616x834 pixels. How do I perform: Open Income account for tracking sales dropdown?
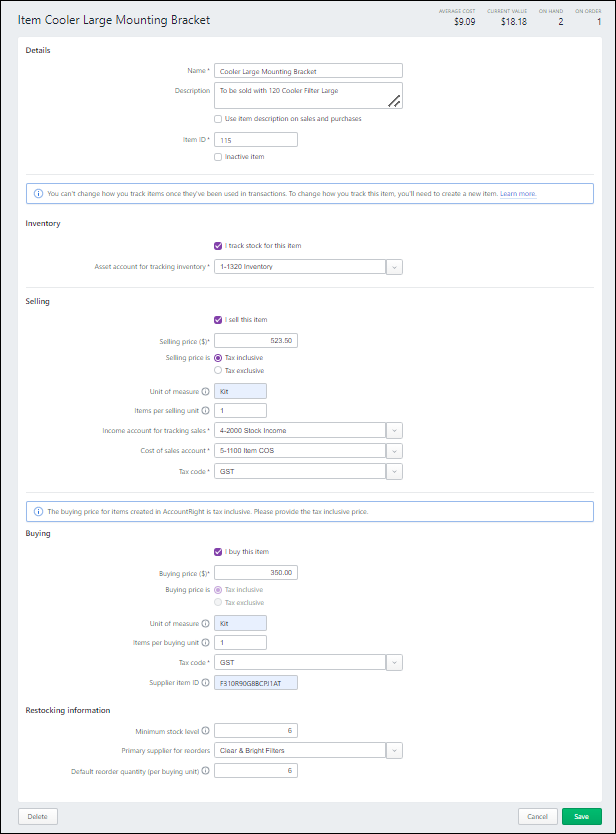(394, 431)
